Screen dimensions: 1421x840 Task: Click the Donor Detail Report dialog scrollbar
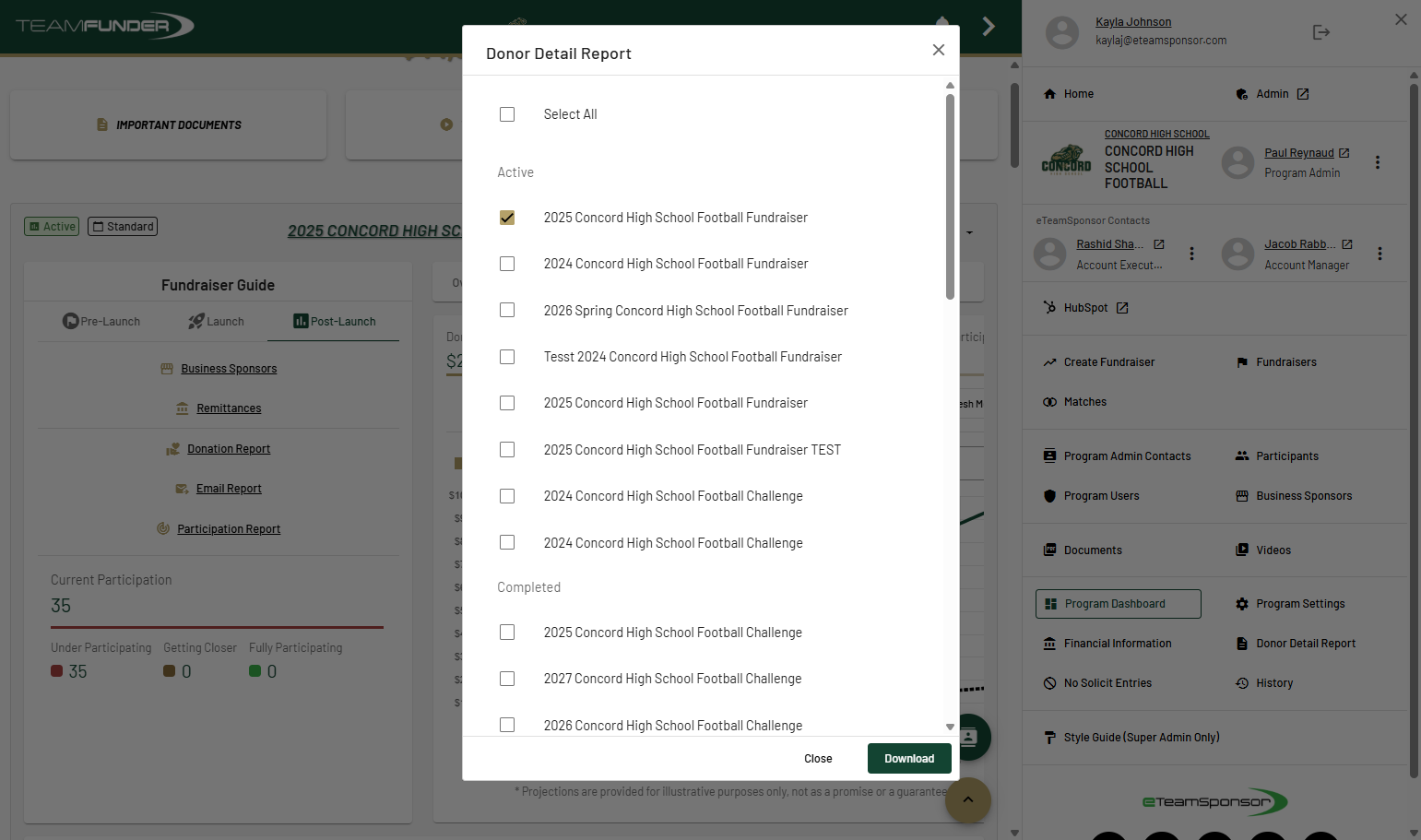(950, 197)
